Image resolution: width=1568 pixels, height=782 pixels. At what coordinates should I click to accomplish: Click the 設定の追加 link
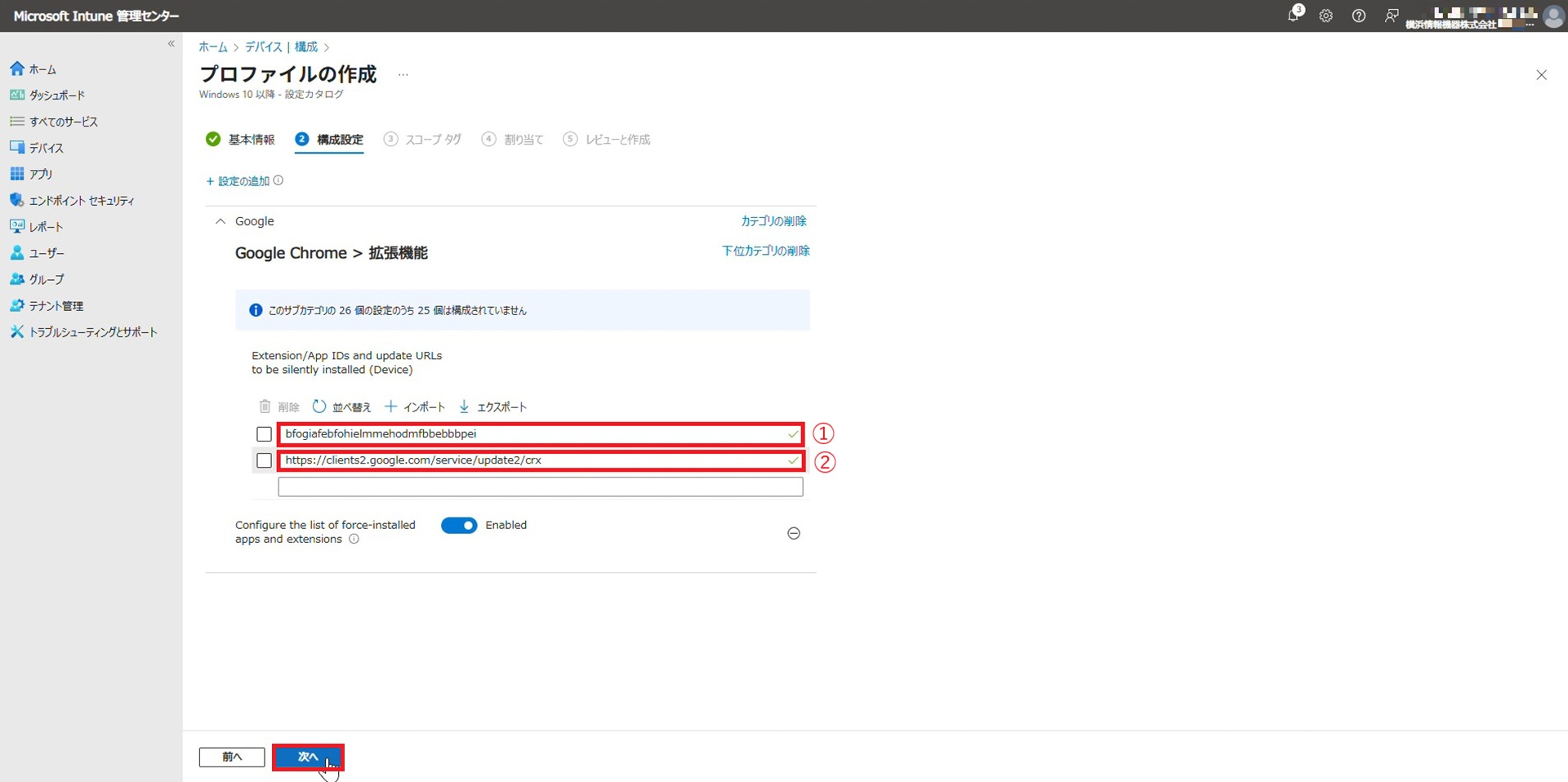[243, 181]
